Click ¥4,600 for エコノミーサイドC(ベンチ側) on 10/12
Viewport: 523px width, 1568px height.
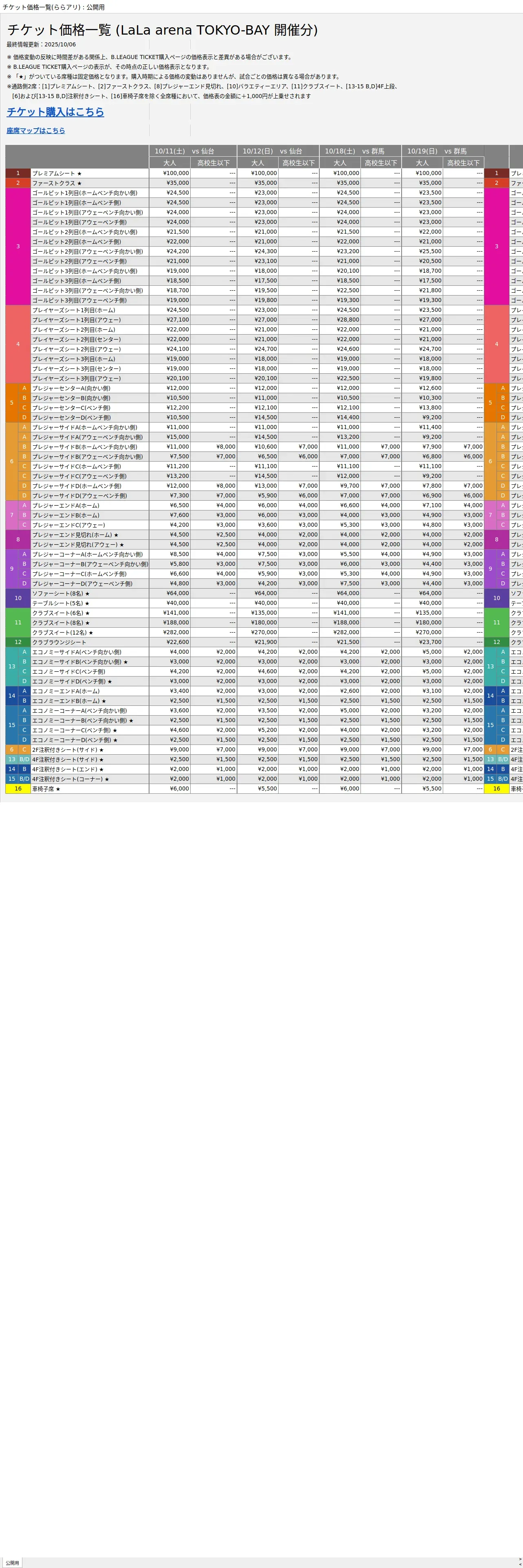(258, 671)
